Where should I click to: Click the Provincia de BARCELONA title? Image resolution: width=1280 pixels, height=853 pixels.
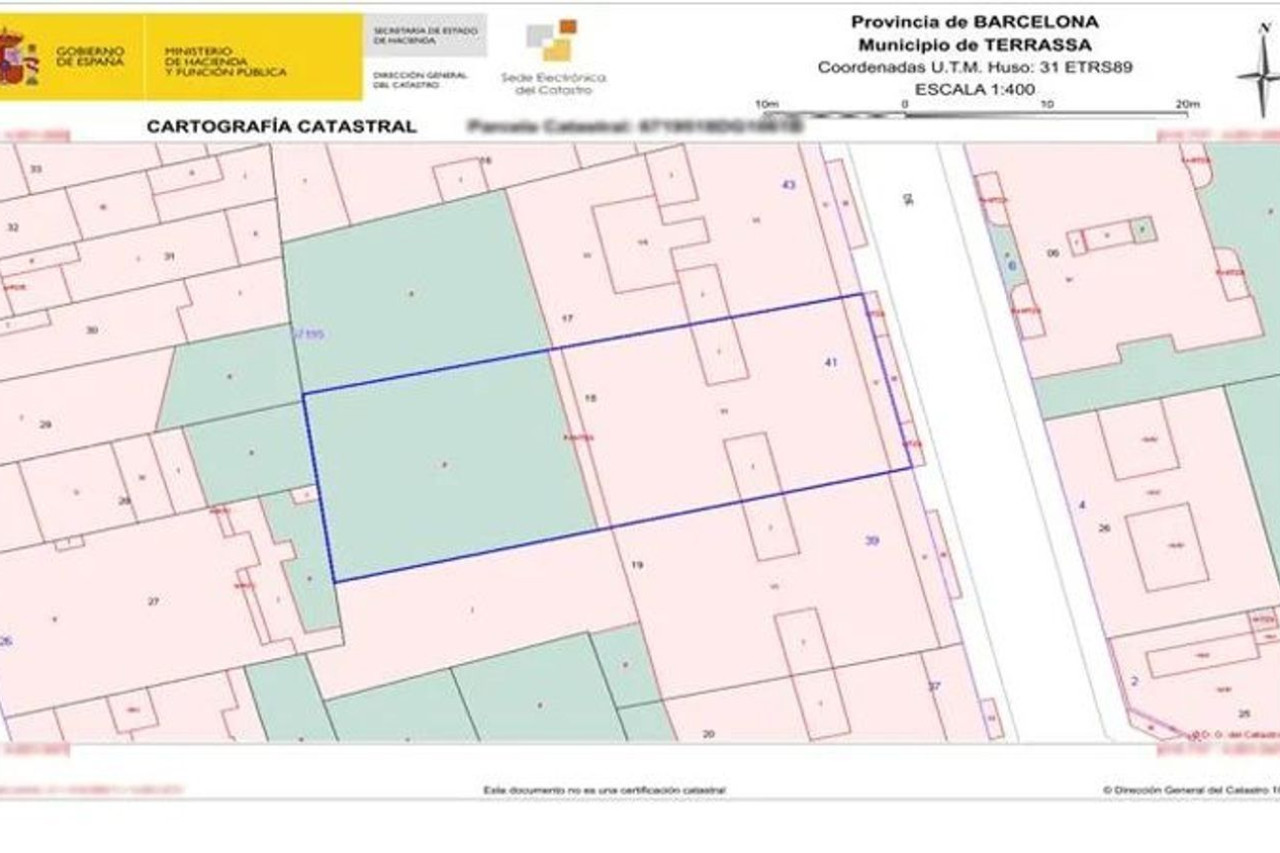(974, 22)
